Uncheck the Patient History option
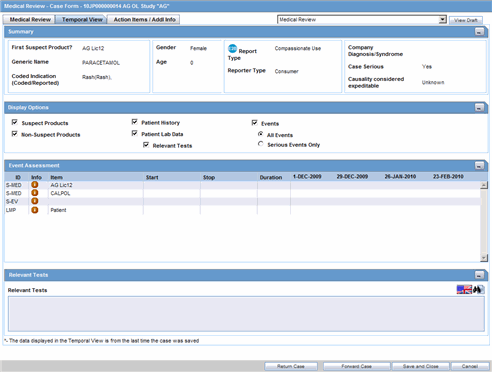The image size is (492, 372). [135, 122]
